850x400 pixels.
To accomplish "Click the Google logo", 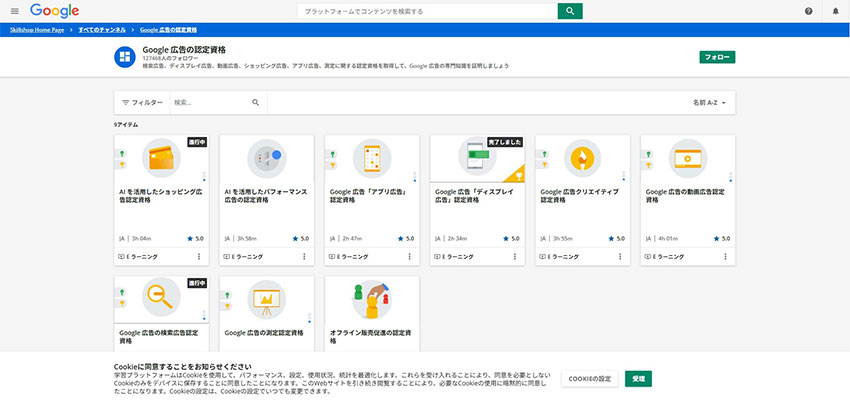I will point(54,11).
